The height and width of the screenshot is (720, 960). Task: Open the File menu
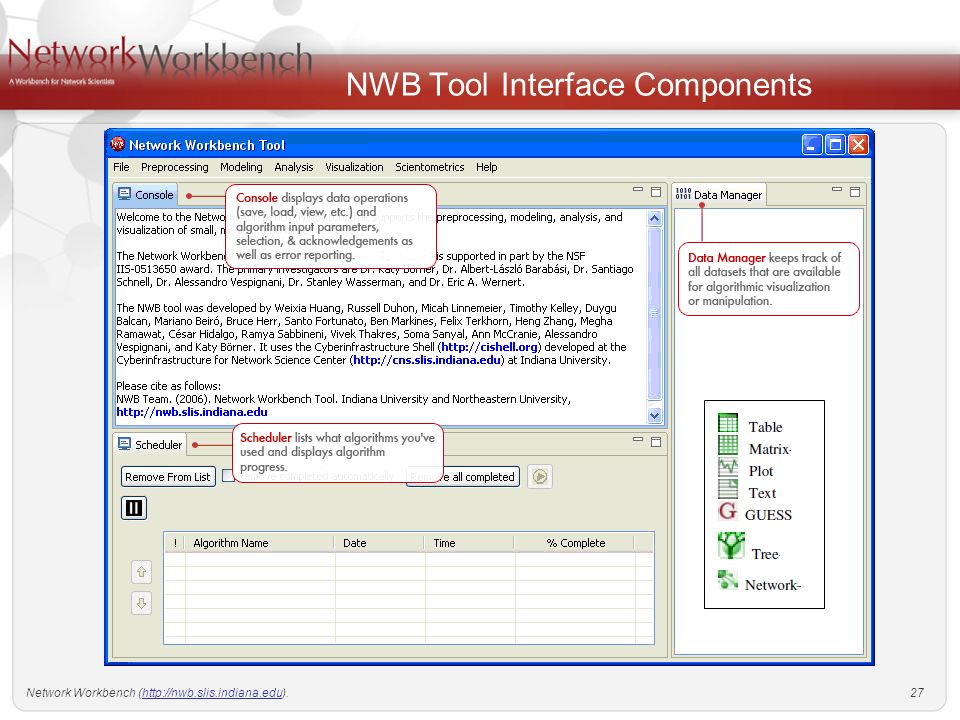pos(121,167)
